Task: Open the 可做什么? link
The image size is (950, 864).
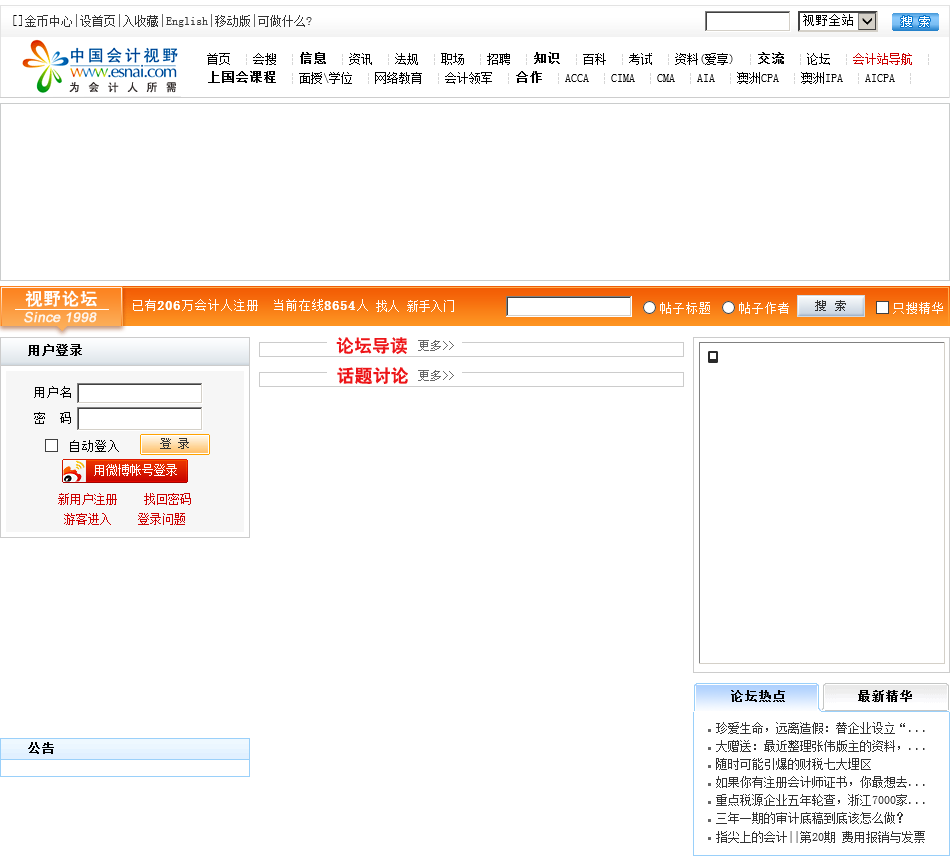Action: tap(285, 21)
